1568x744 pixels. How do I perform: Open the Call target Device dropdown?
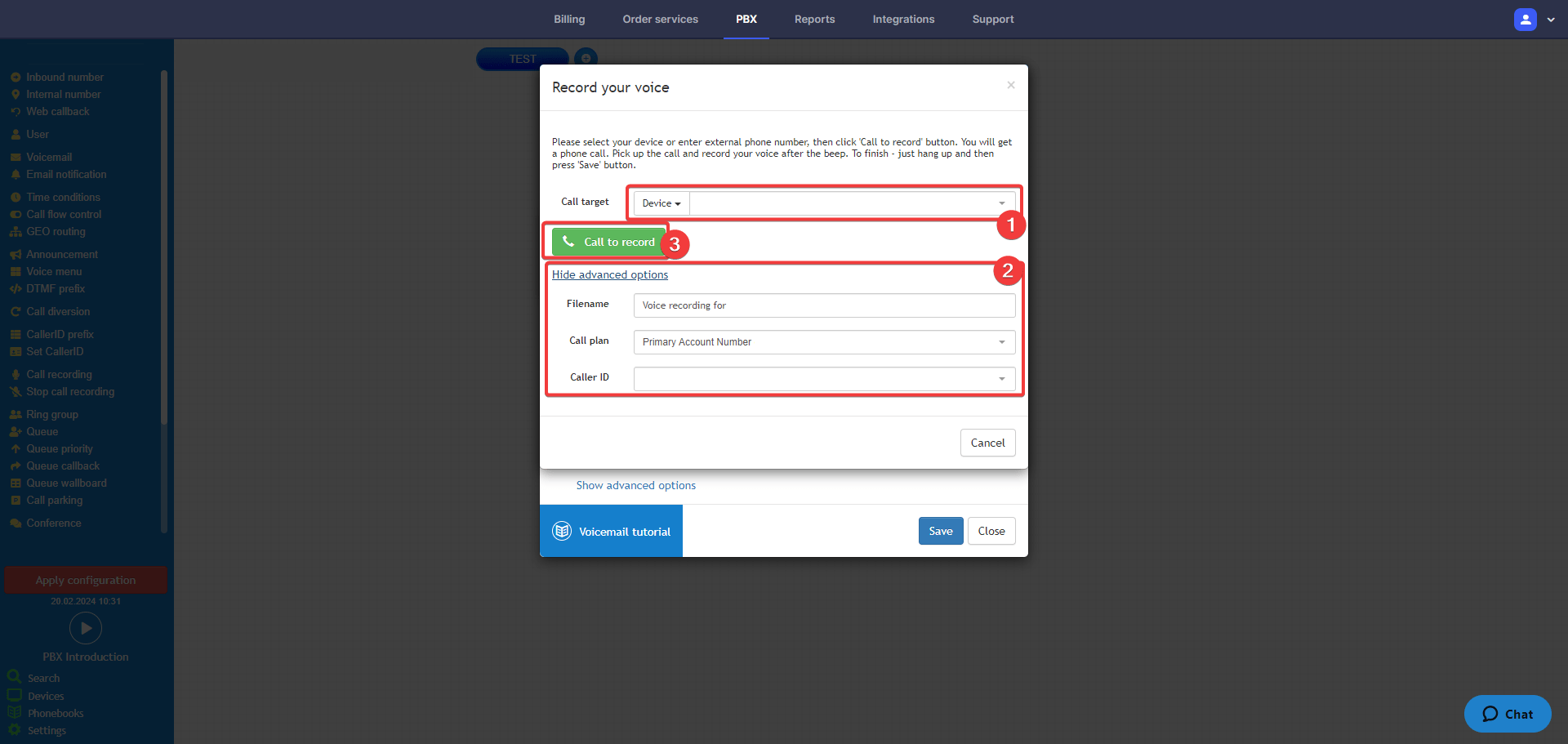coord(660,203)
